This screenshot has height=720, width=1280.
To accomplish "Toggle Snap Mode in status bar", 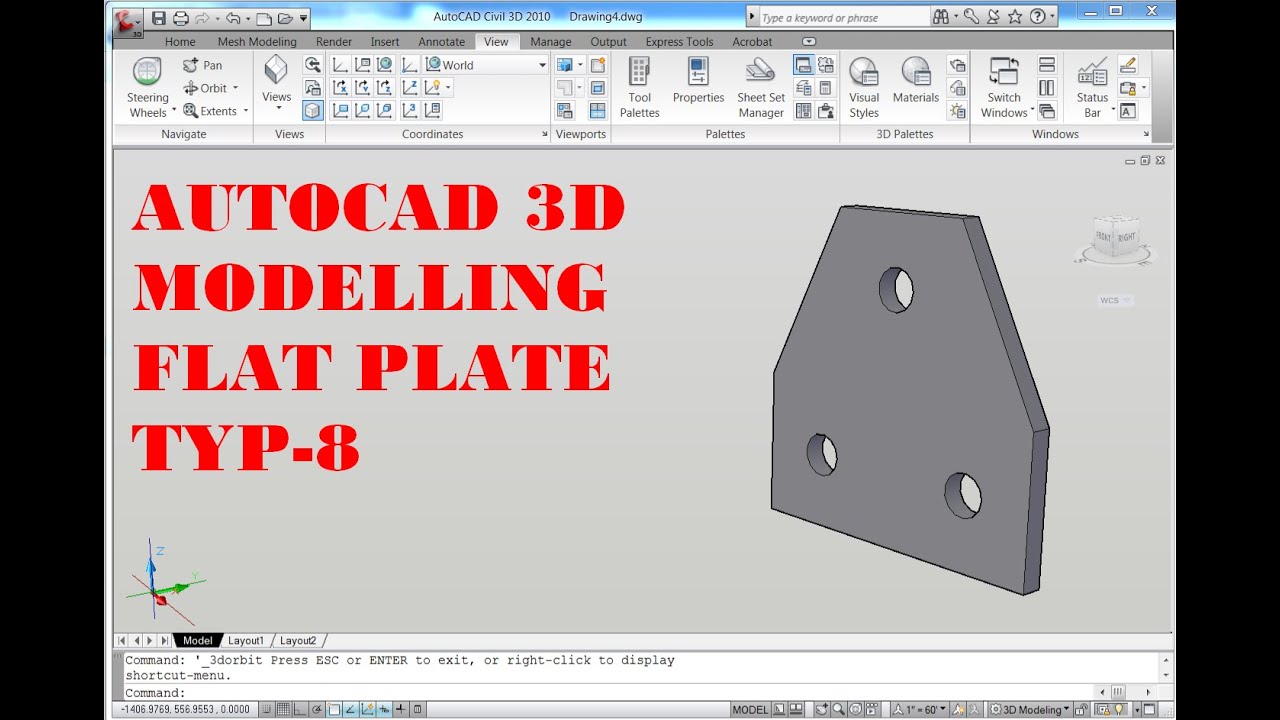I will click(268, 710).
